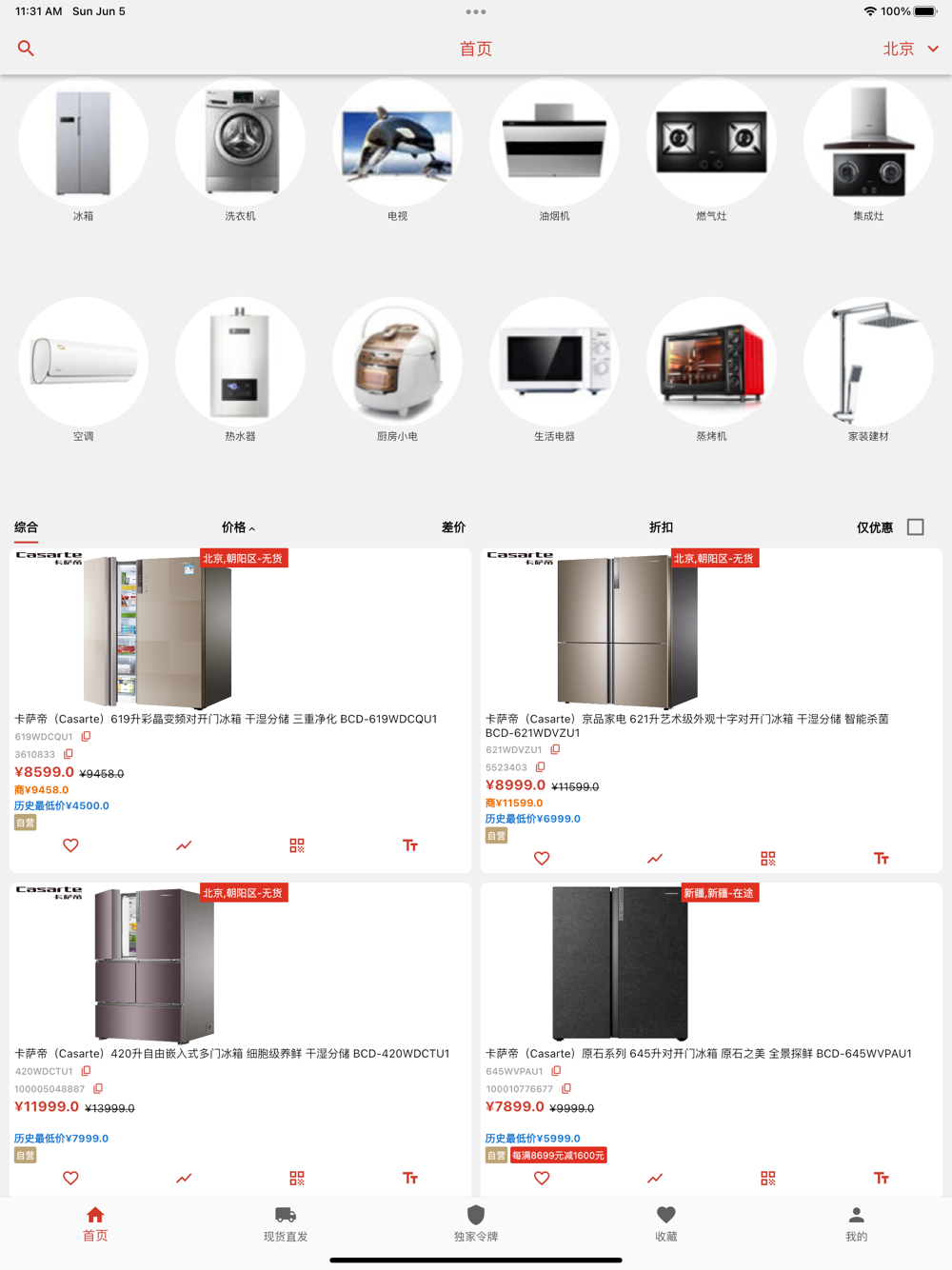Open the 收藏 tab
Screen dimensions: 952x1270
(666, 1224)
